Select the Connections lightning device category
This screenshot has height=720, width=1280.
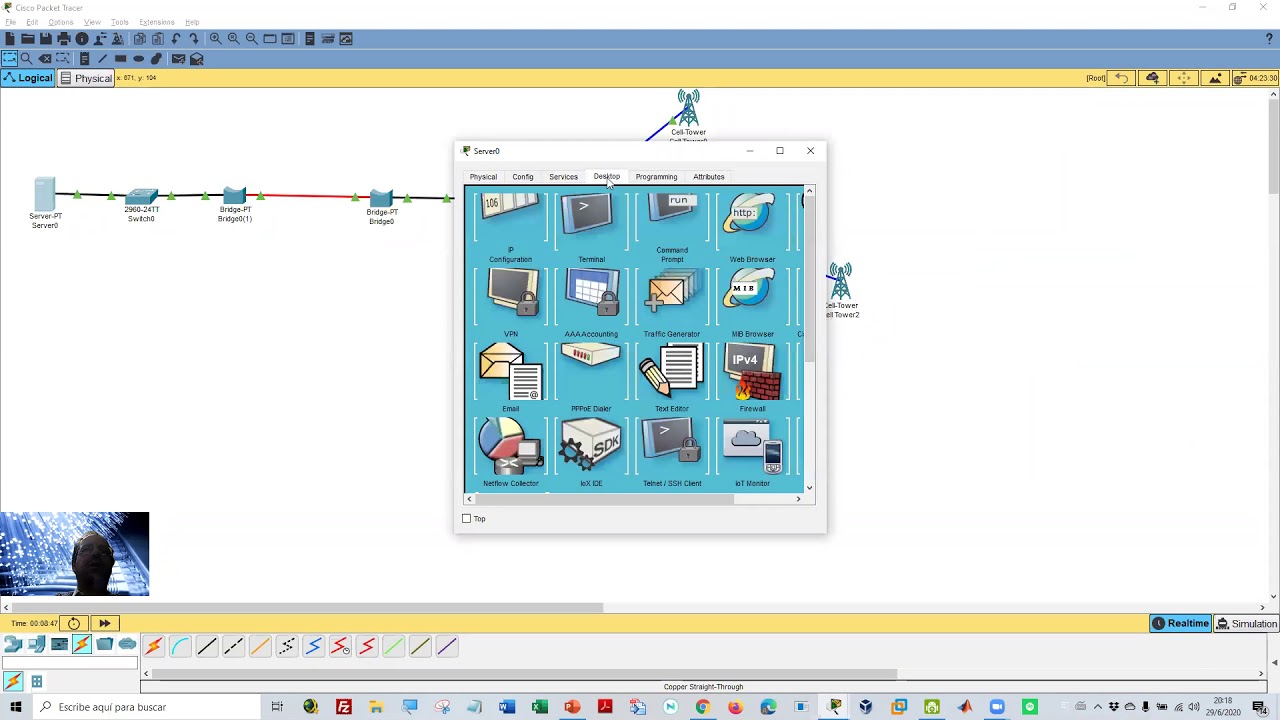click(x=82, y=644)
